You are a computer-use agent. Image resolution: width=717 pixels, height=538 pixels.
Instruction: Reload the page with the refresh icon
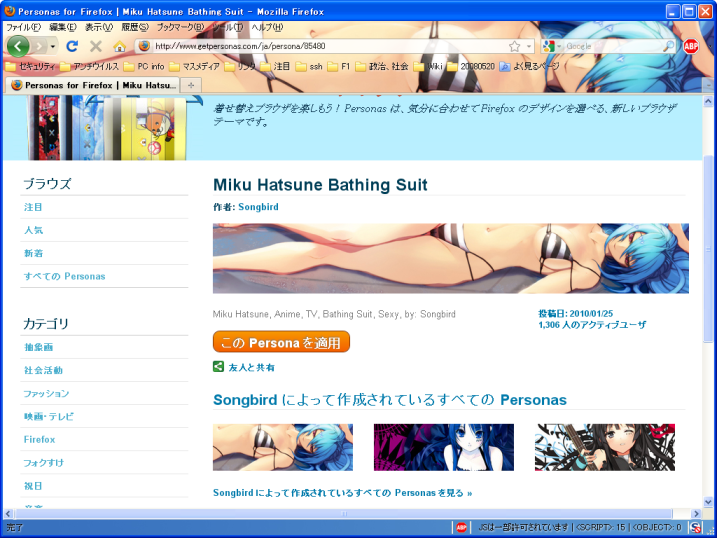point(72,46)
